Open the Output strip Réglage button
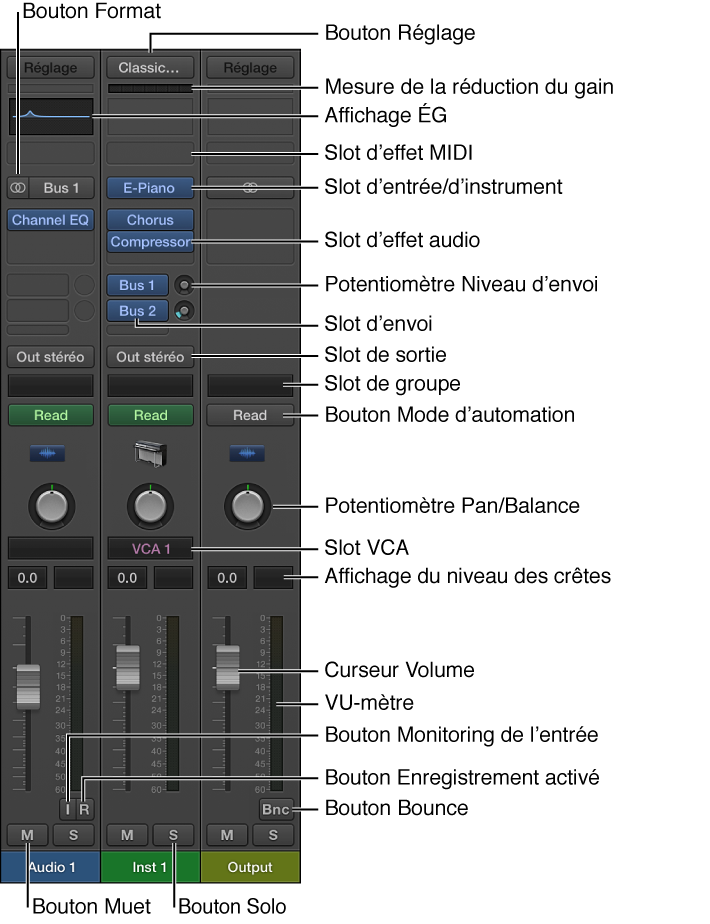The image size is (710, 924). pyautogui.click(x=250, y=68)
